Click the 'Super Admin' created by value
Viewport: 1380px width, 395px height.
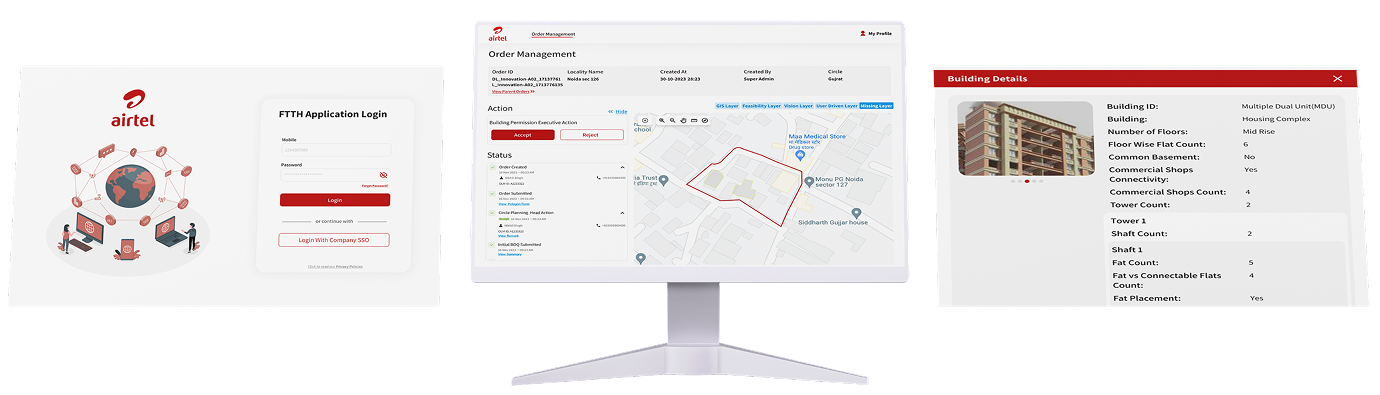[x=760, y=78]
